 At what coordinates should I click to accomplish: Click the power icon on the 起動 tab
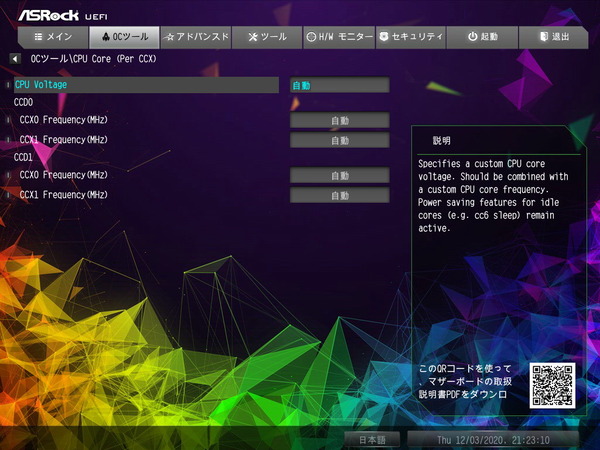(x=472, y=37)
